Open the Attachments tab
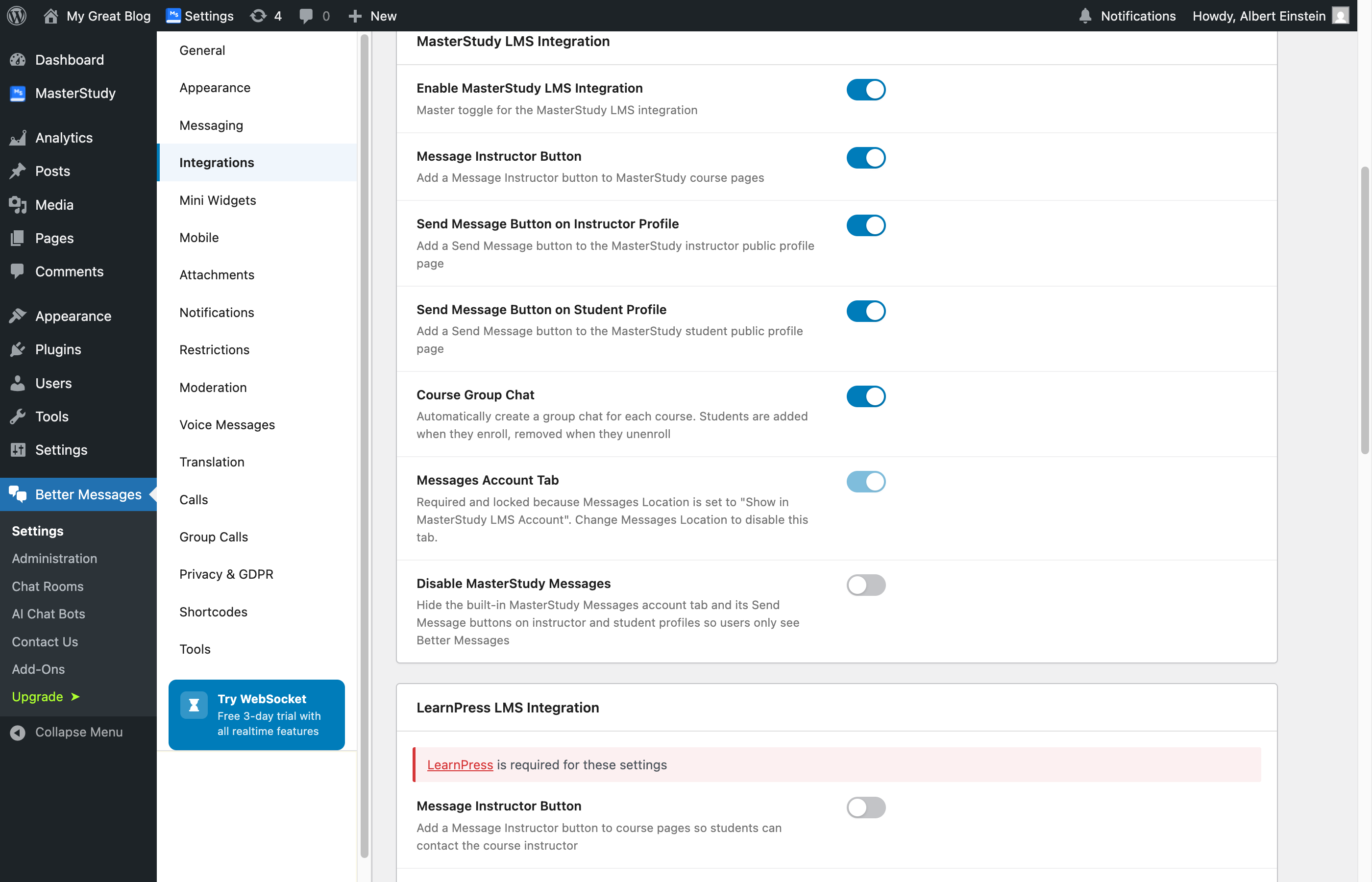This screenshot has height=882, width=1372. 257,275
